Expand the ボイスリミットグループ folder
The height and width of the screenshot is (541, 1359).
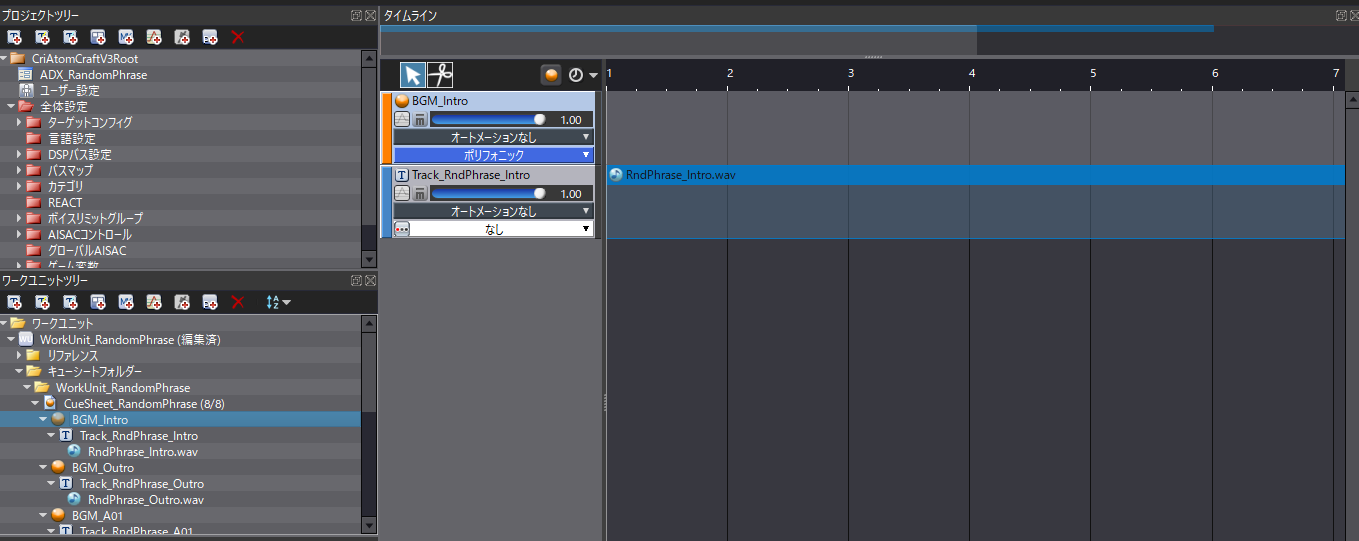[x=19, y=218]
